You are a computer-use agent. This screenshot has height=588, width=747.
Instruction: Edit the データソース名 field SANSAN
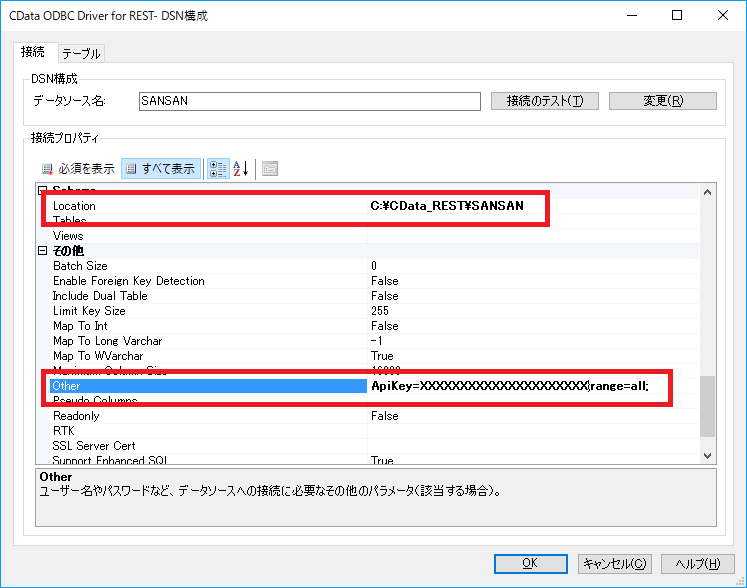pyautogui.click(x=310, y=101)
